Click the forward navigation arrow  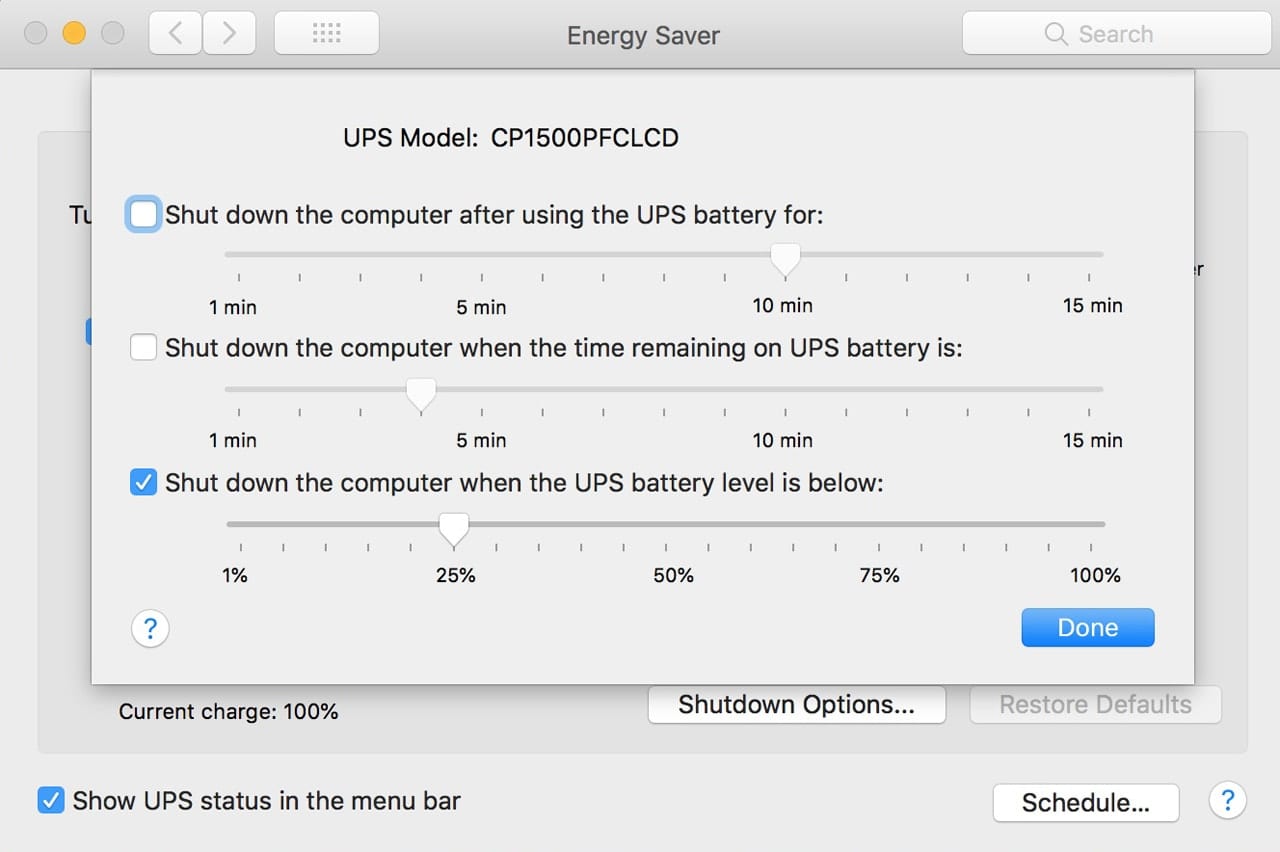pyautogui.click(x=229, y=34)
